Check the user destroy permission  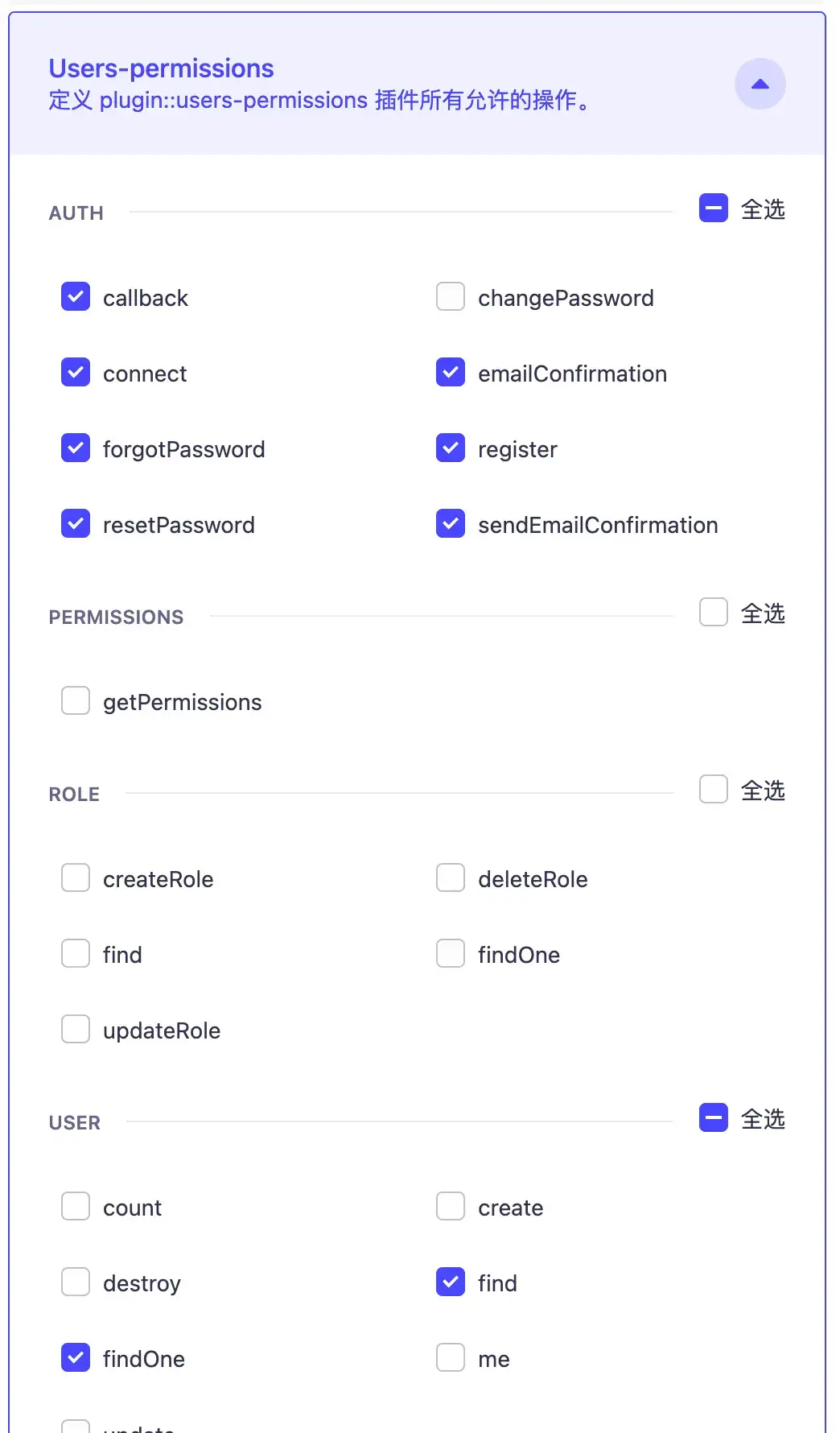[x=76, y=1282]
